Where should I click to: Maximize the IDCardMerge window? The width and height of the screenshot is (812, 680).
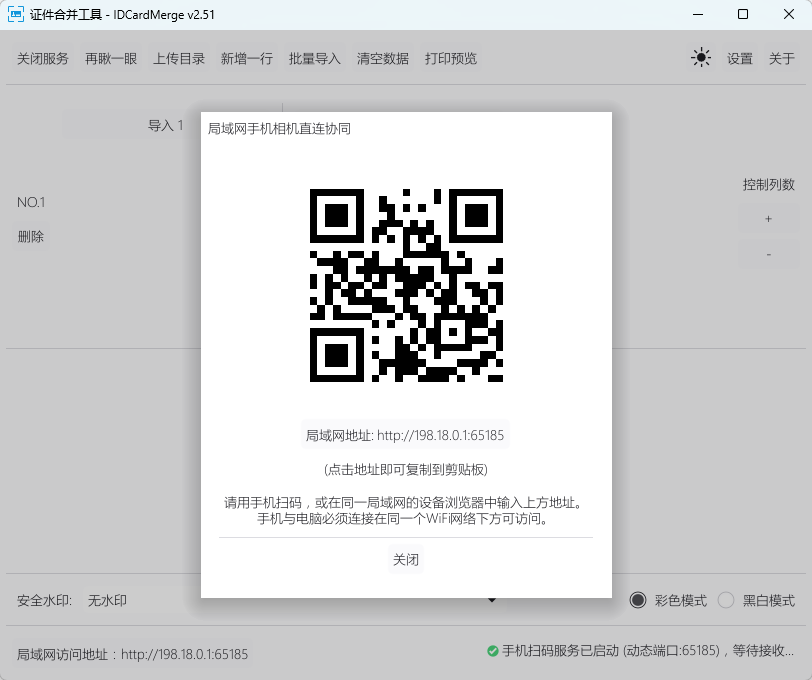[743, 15]
